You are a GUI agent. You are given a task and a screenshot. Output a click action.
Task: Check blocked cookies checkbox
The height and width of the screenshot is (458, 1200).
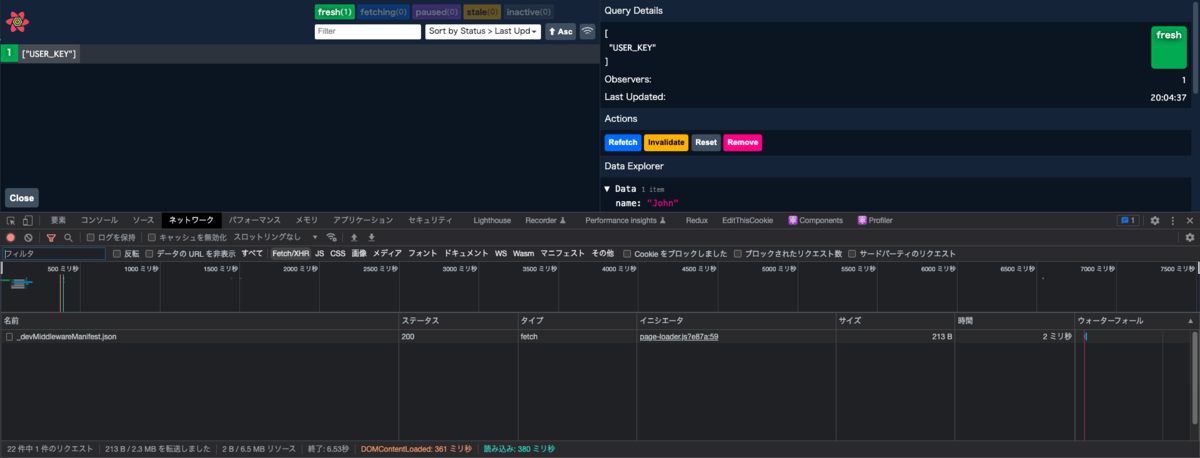627,254
